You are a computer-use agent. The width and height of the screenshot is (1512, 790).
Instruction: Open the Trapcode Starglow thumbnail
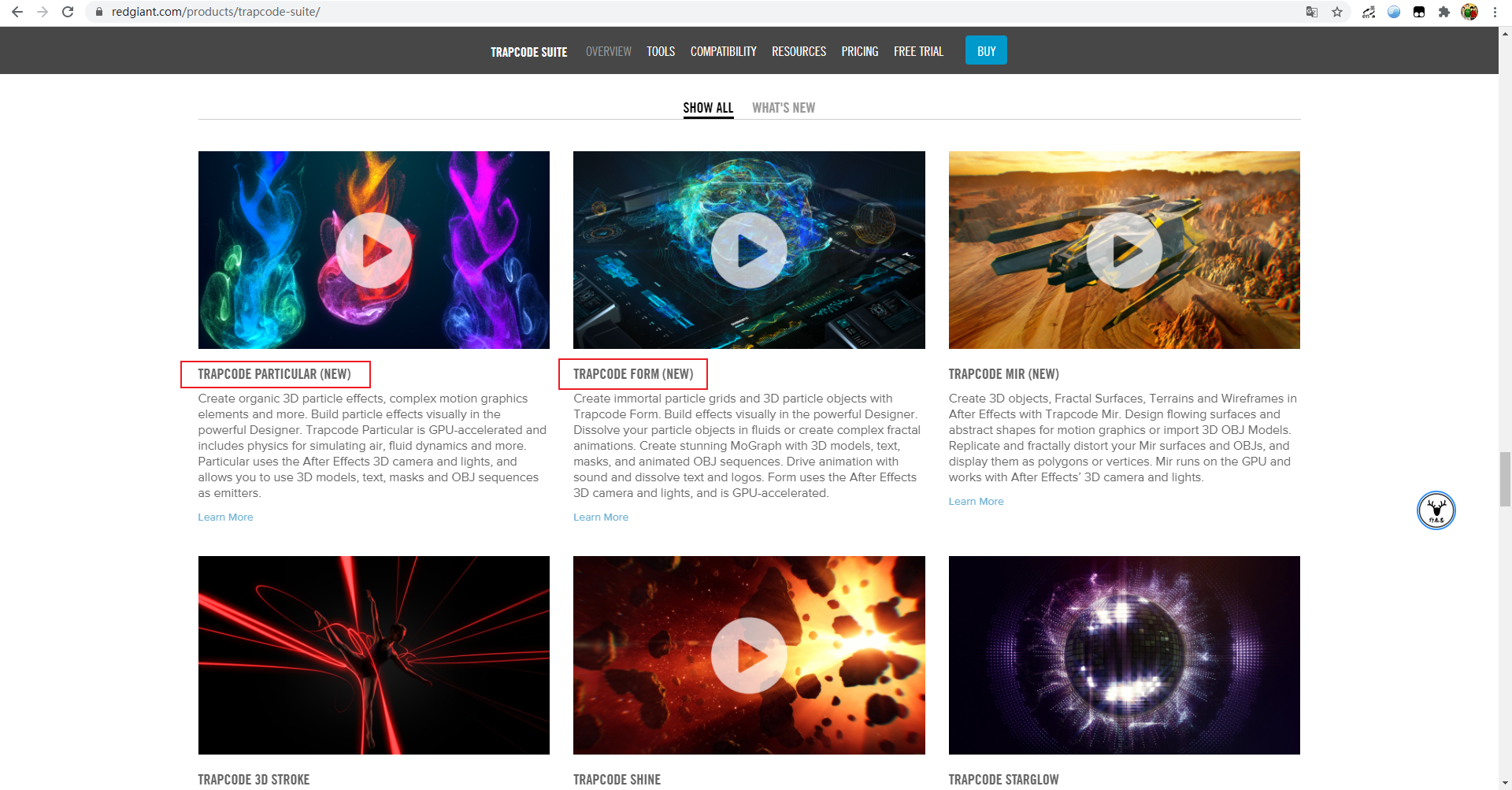(x=1125, y=655)
